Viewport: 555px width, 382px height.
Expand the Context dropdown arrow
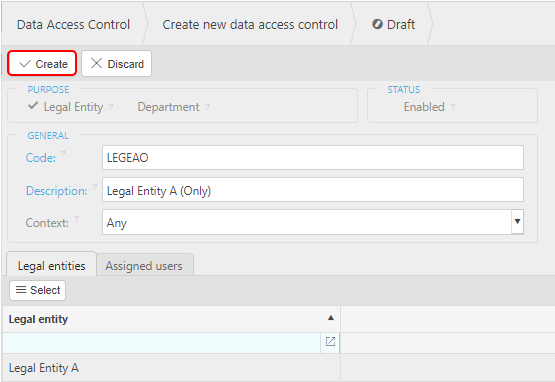[517, 222]
